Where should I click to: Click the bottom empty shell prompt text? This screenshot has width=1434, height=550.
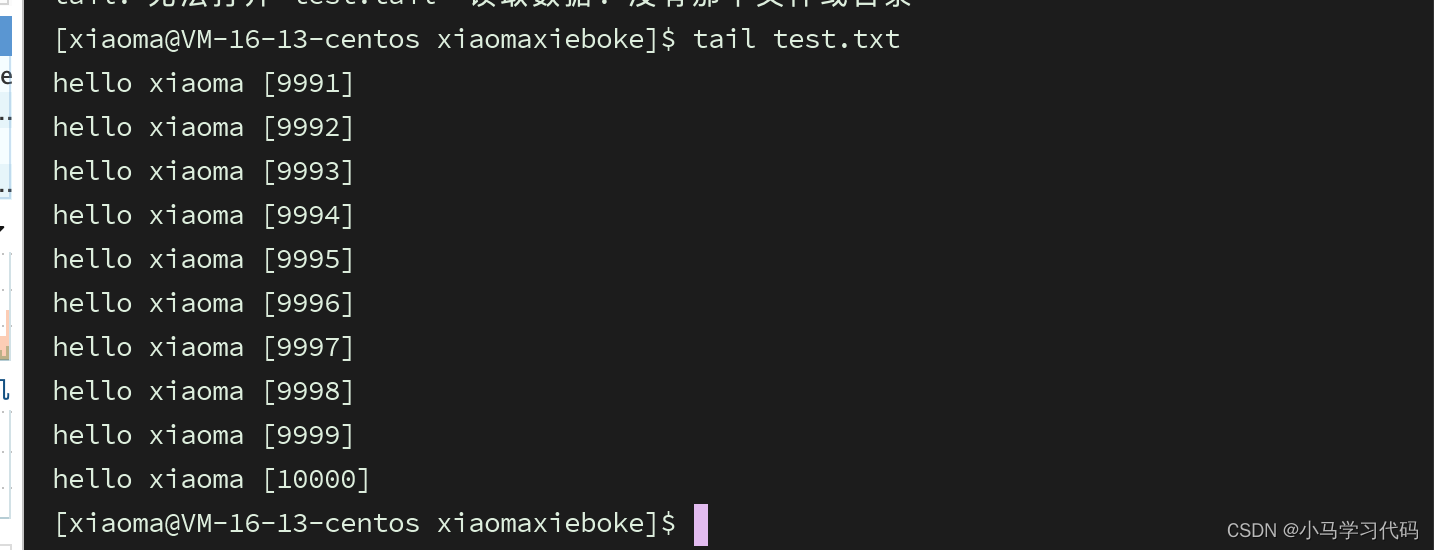pos(365,524)
